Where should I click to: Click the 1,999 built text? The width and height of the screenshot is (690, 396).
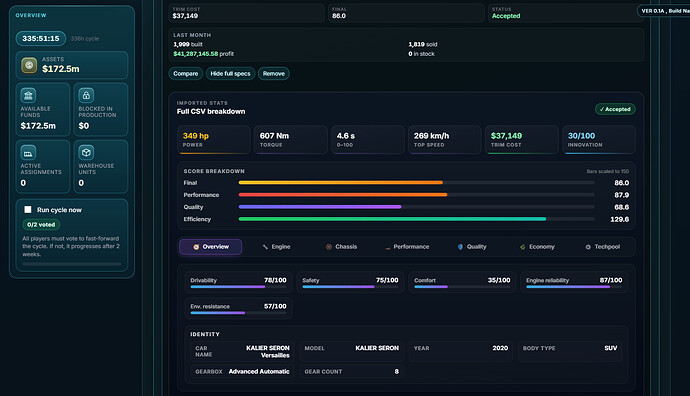(188, 44)
